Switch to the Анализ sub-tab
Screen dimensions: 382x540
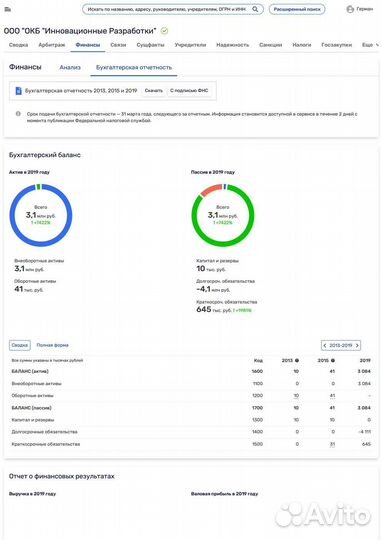coord(70,68)
